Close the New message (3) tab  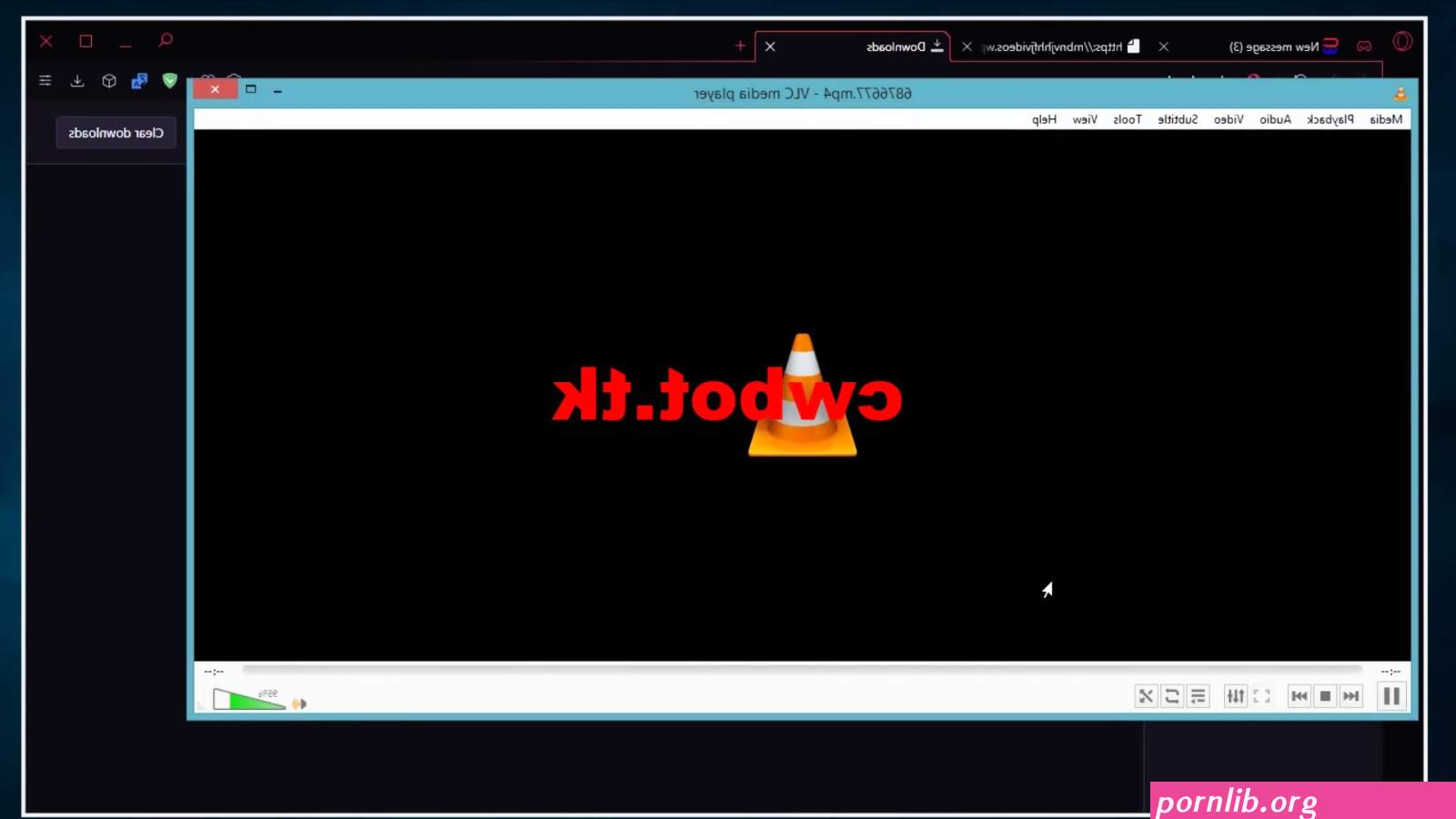(x=1163, y=46)
